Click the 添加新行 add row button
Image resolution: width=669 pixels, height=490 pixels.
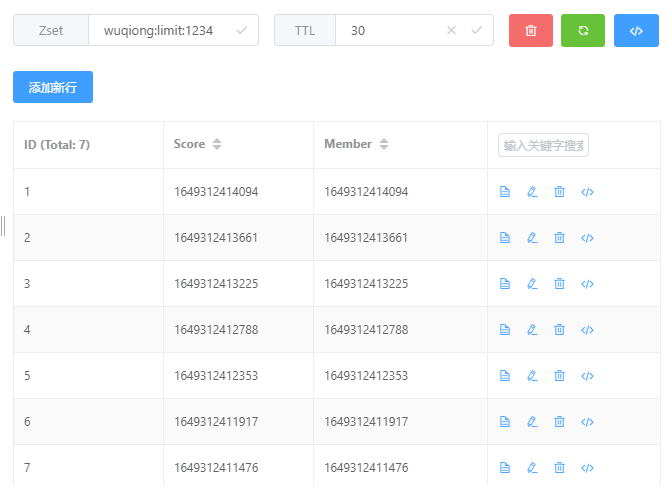(x=53, y=87)
